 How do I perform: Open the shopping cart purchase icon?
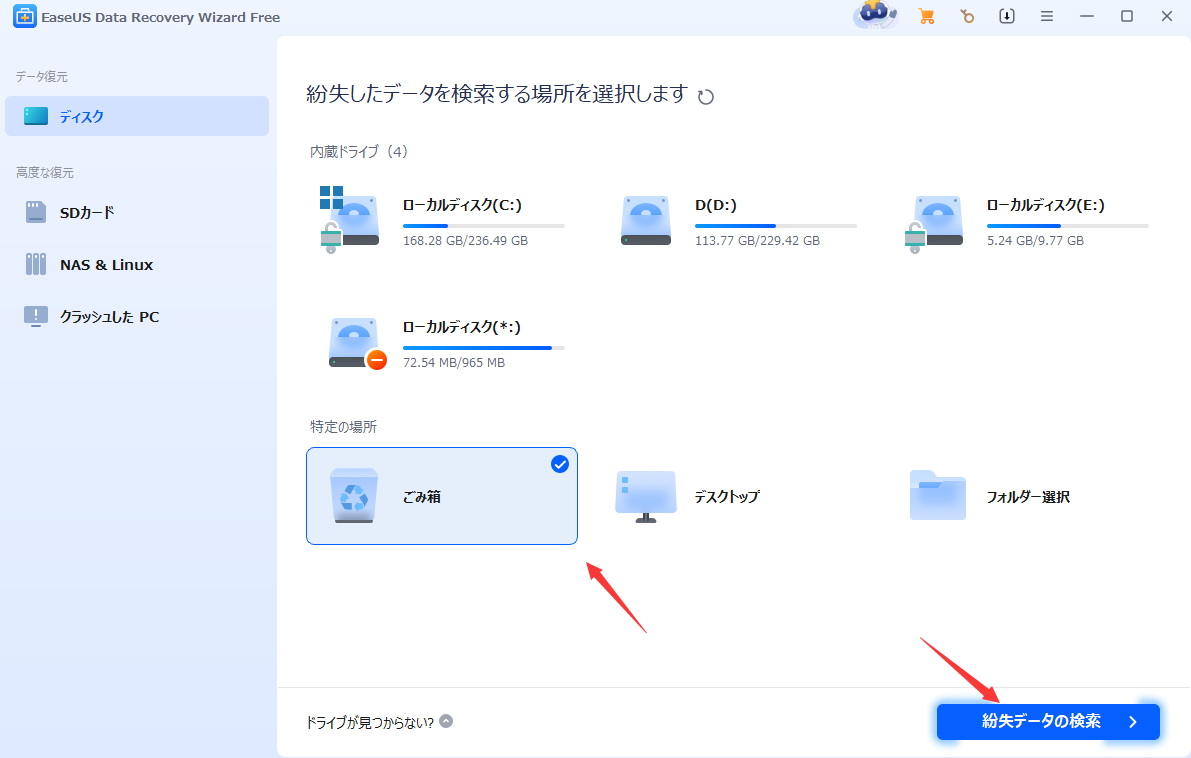[x=926, y=16]
